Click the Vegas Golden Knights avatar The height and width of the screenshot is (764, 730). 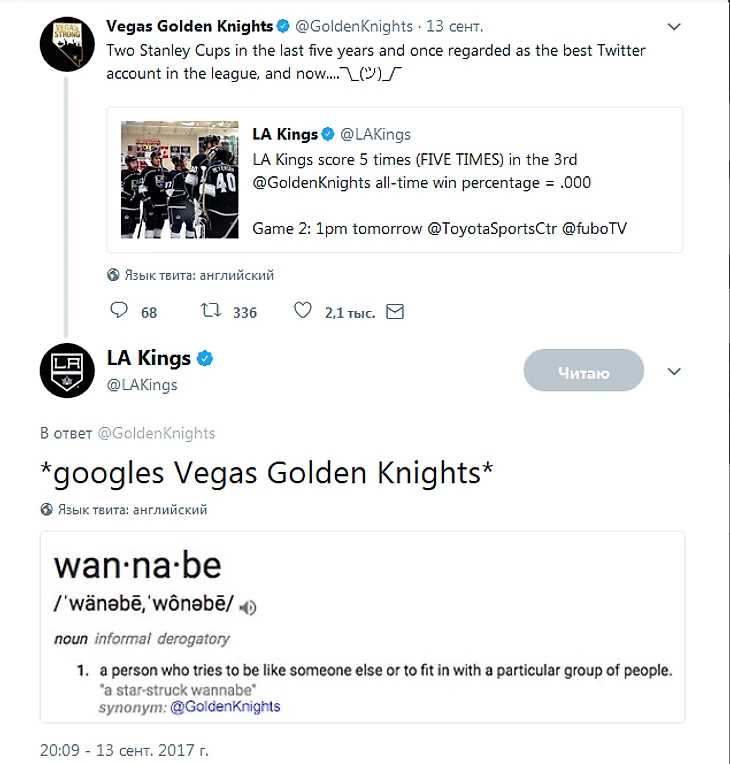click(x=67, y=45)
